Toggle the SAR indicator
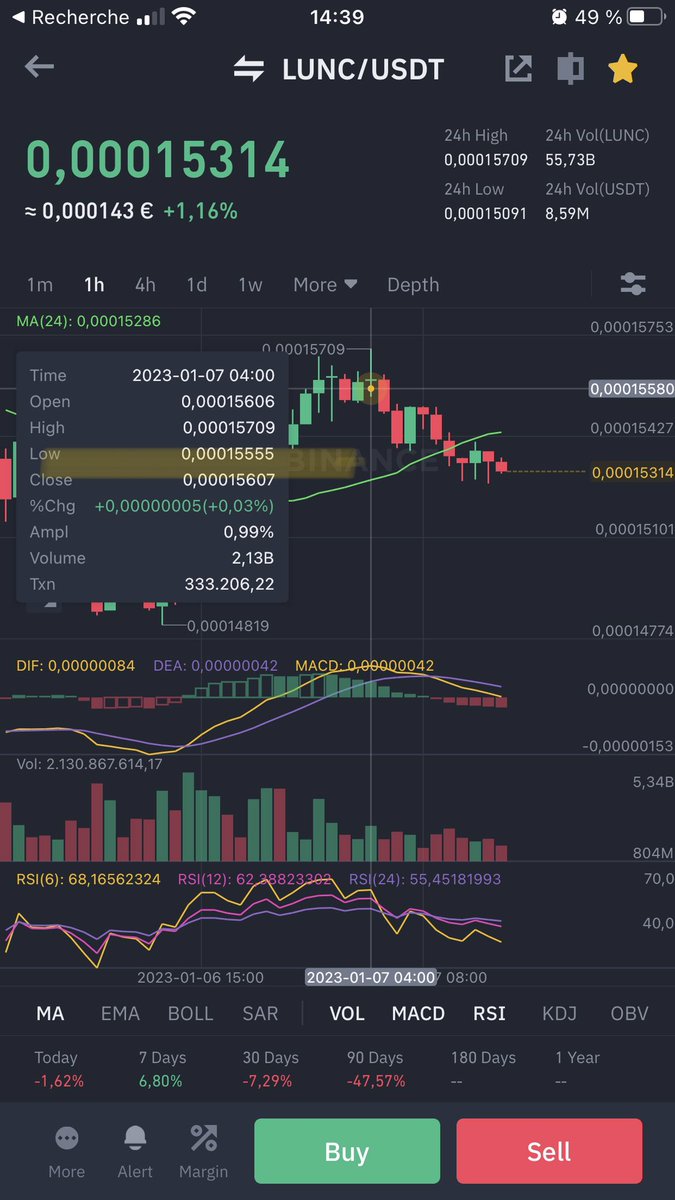Screen dimensions: 675x1200 click(x=260, y=1013)
